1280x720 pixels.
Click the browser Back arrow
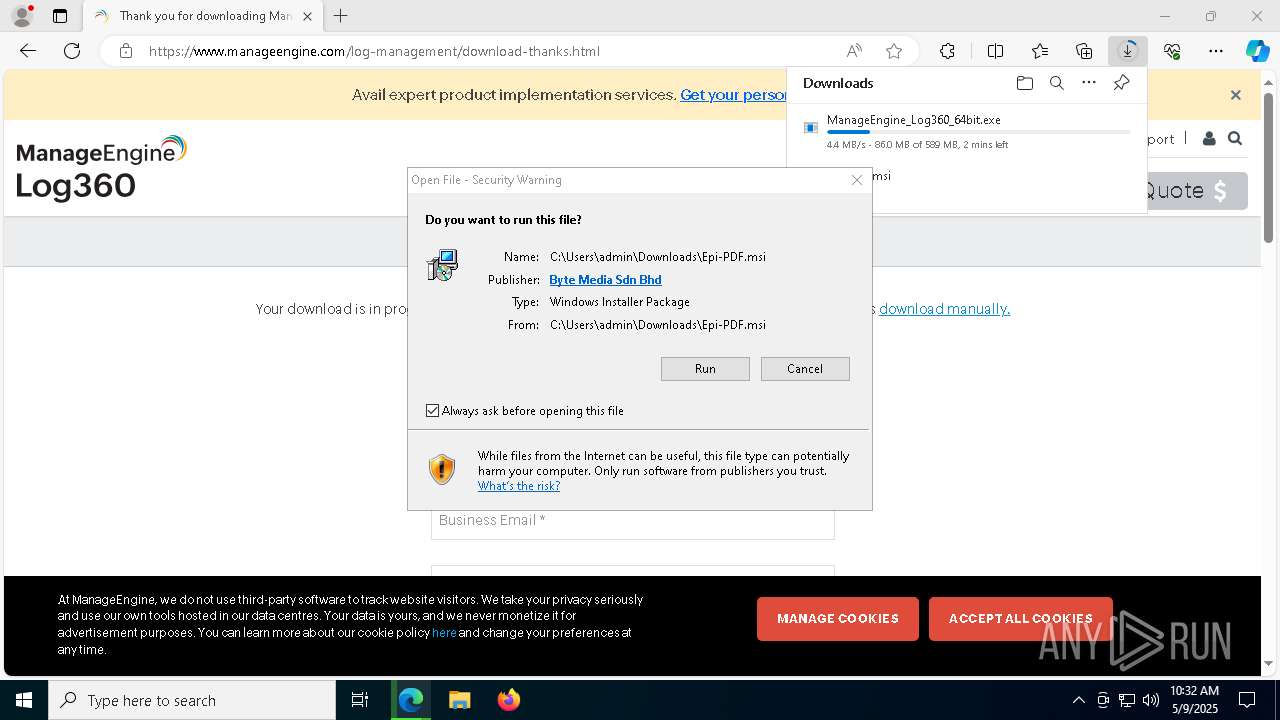click(28, 51)
